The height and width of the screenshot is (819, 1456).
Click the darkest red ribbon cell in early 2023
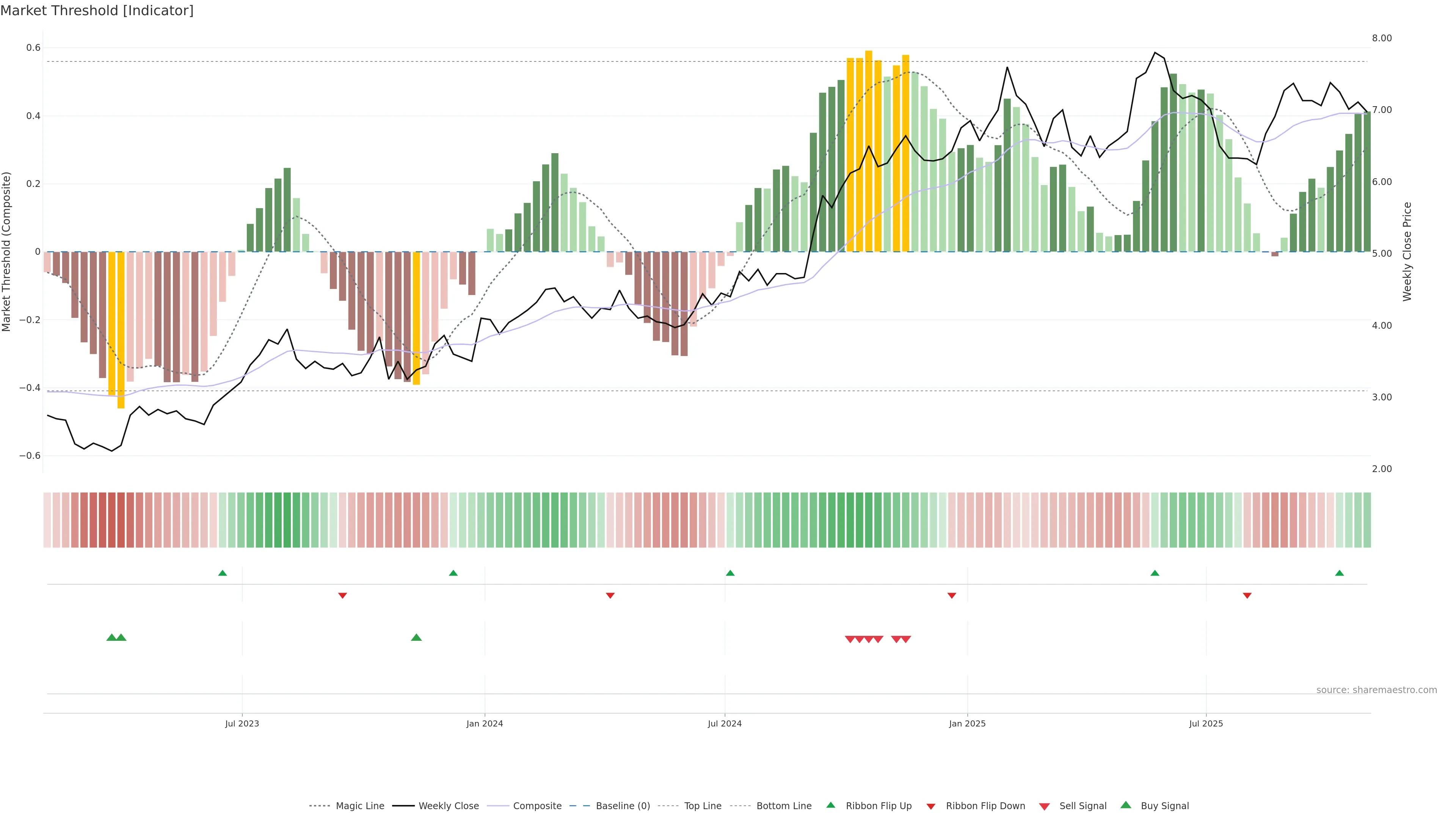click(x=121, y=520)
